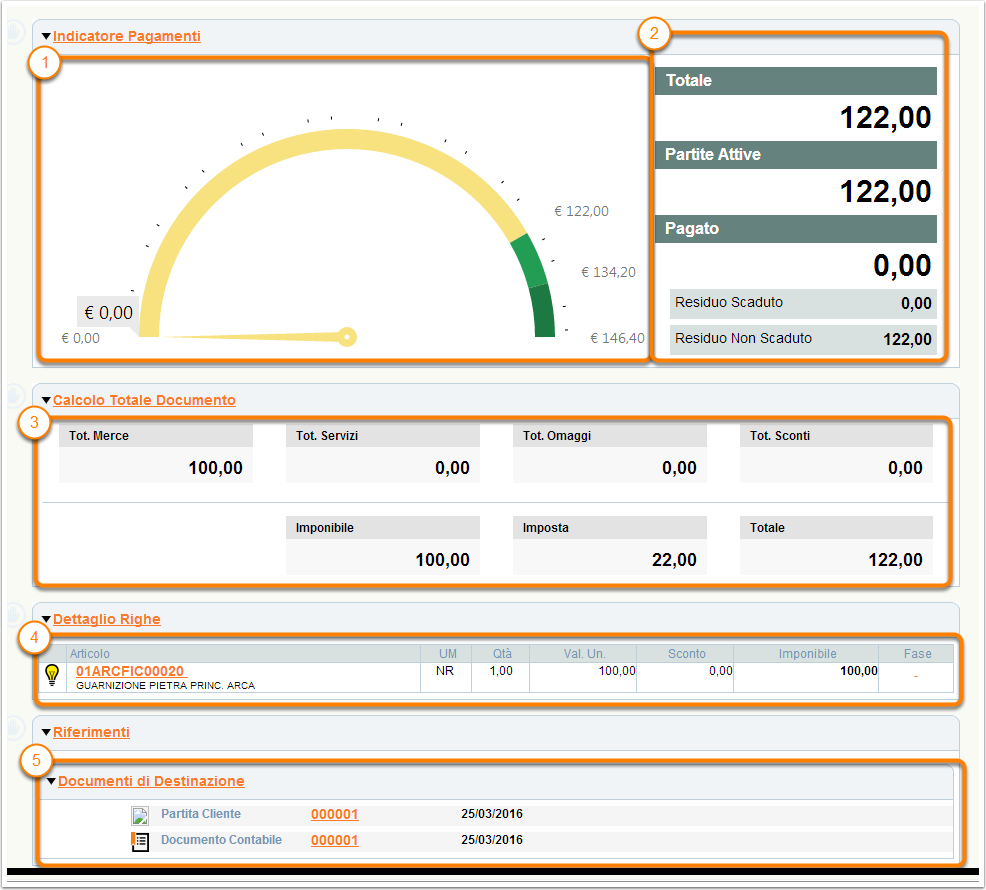
Task: Click the numbered callout 1 marker
Action: [44, 64]
